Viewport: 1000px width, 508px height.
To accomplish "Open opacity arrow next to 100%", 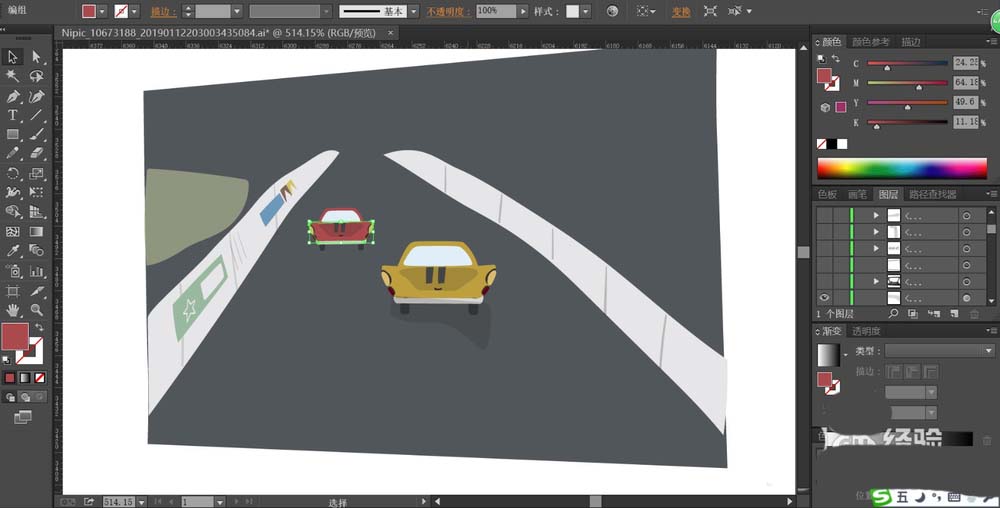I will tap(523, 11).
